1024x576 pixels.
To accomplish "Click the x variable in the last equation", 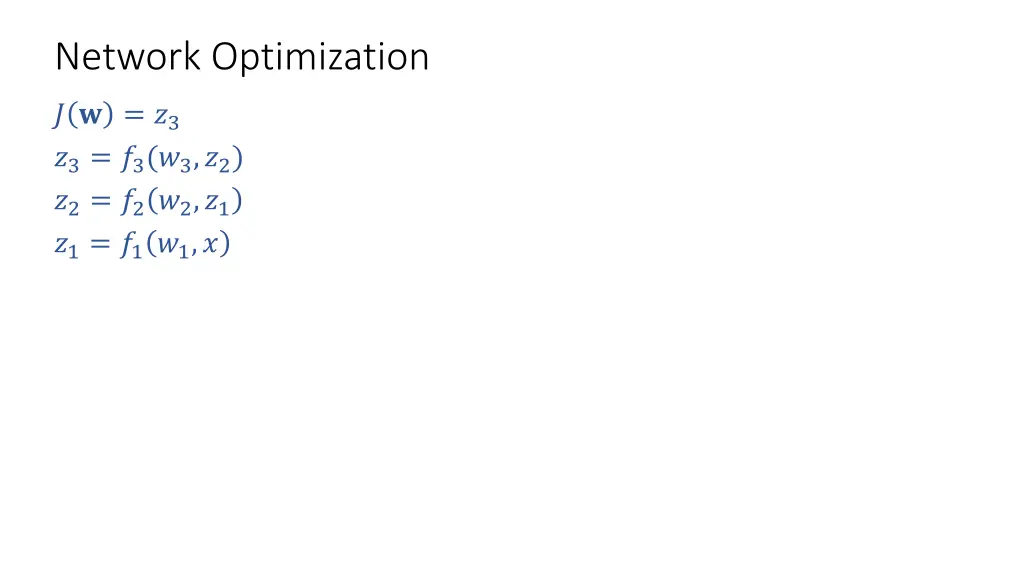I will pyautogui.click(x=211, y=245).
